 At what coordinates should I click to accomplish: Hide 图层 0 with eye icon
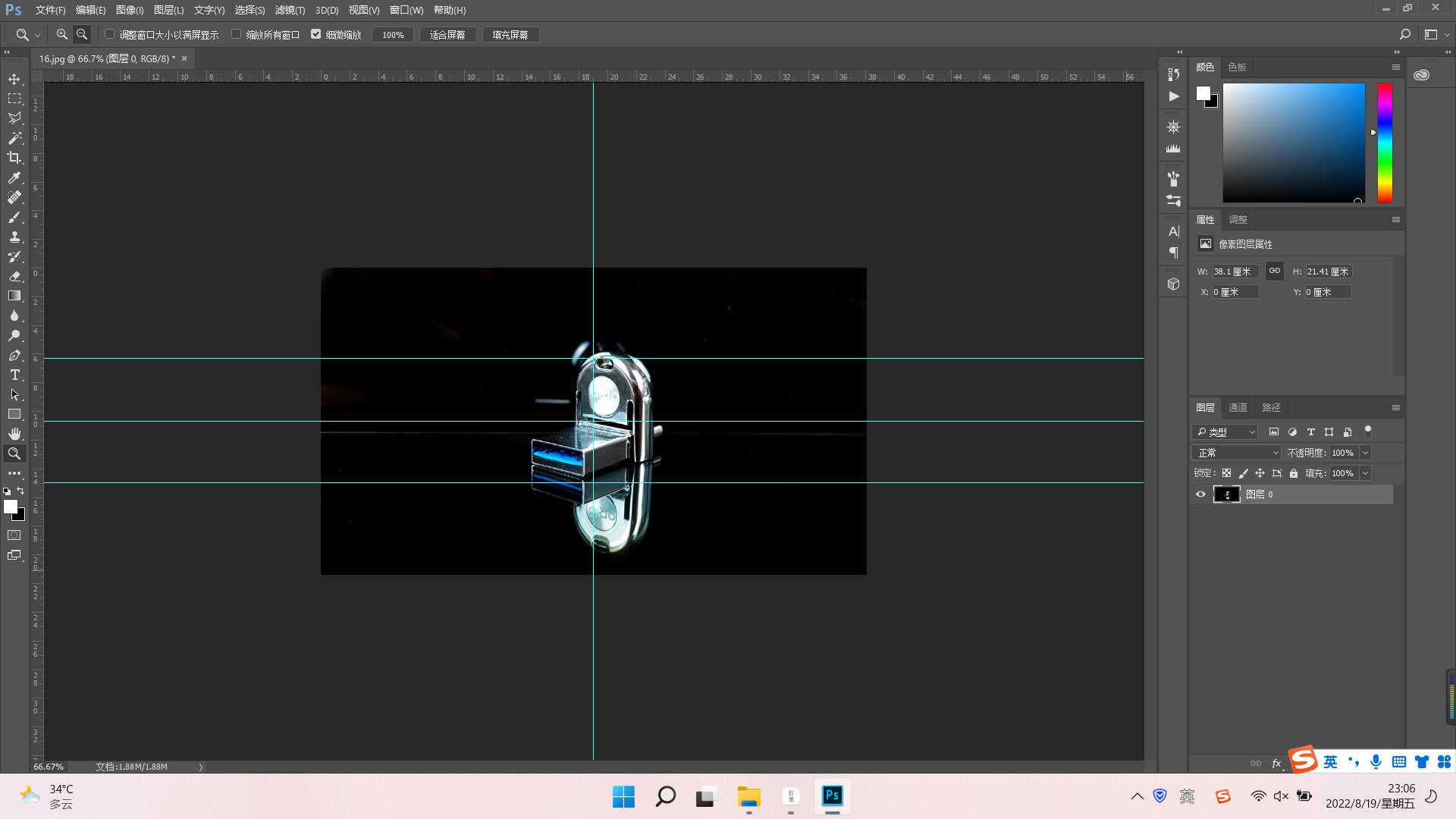click(x=1200, y=494)
